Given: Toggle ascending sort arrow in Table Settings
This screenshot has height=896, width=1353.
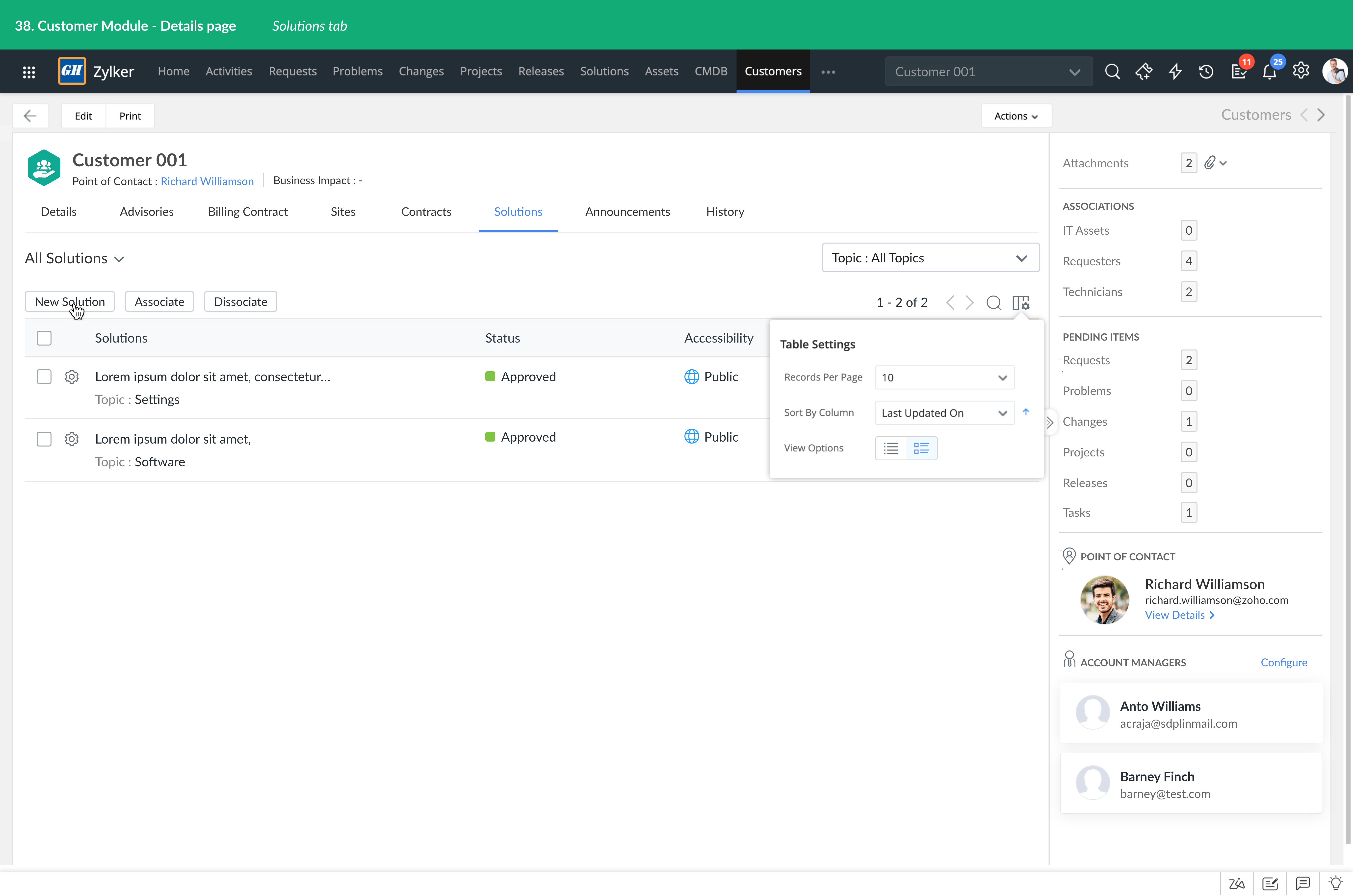Looking at the screenshot, I should tap(1026, 412).
